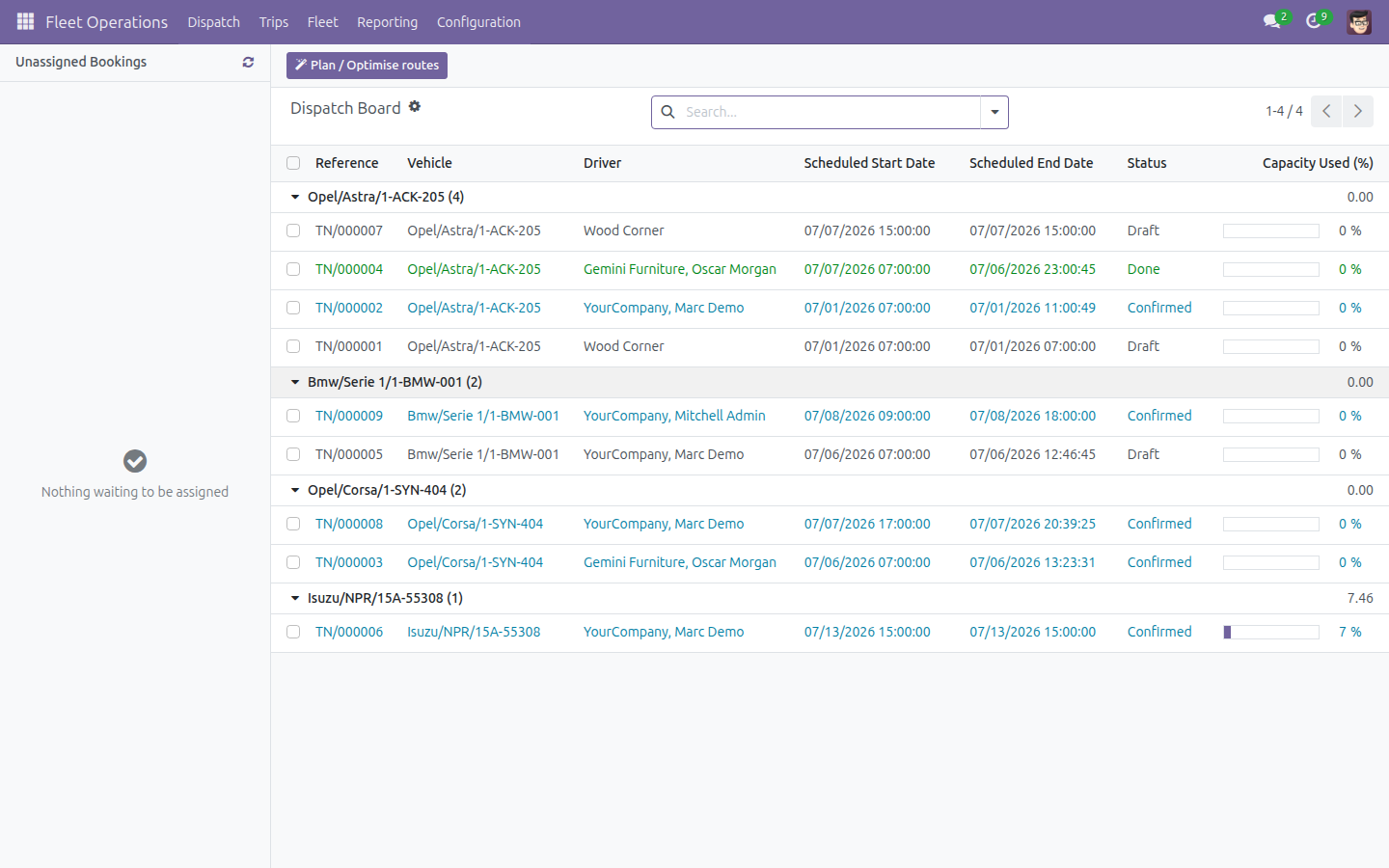Focus the Search input field
Image resolution: width=1389 pixels, height=868 pixels.
[x=830, y=112]
